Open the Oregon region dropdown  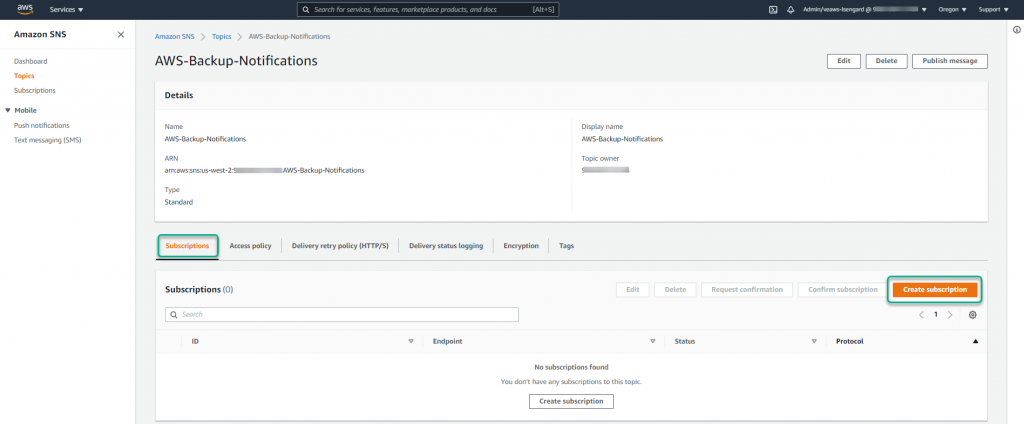952,10
